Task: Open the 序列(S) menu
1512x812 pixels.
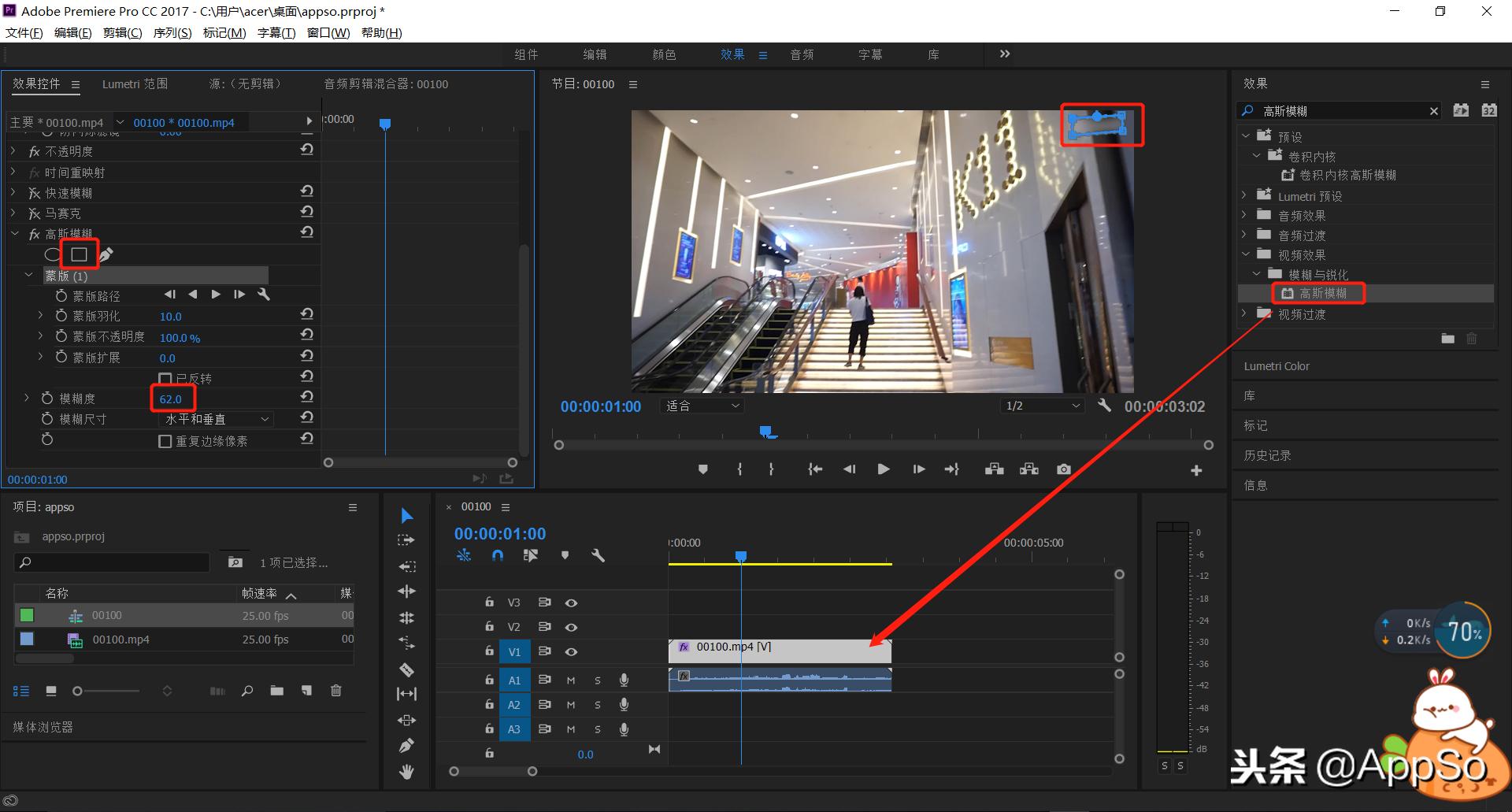Action: pos(172,33)
